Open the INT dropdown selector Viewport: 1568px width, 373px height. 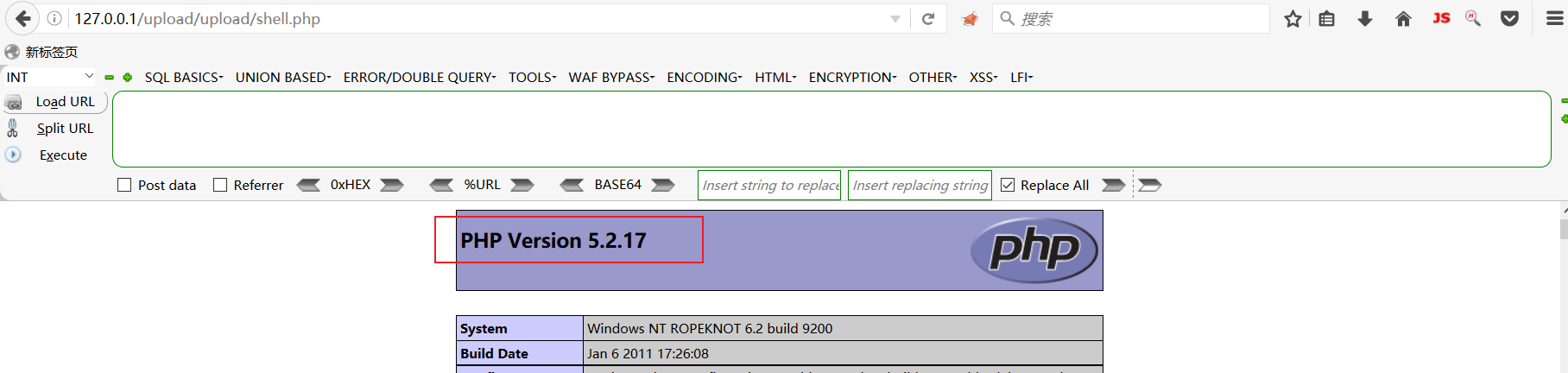coord(49,77)
